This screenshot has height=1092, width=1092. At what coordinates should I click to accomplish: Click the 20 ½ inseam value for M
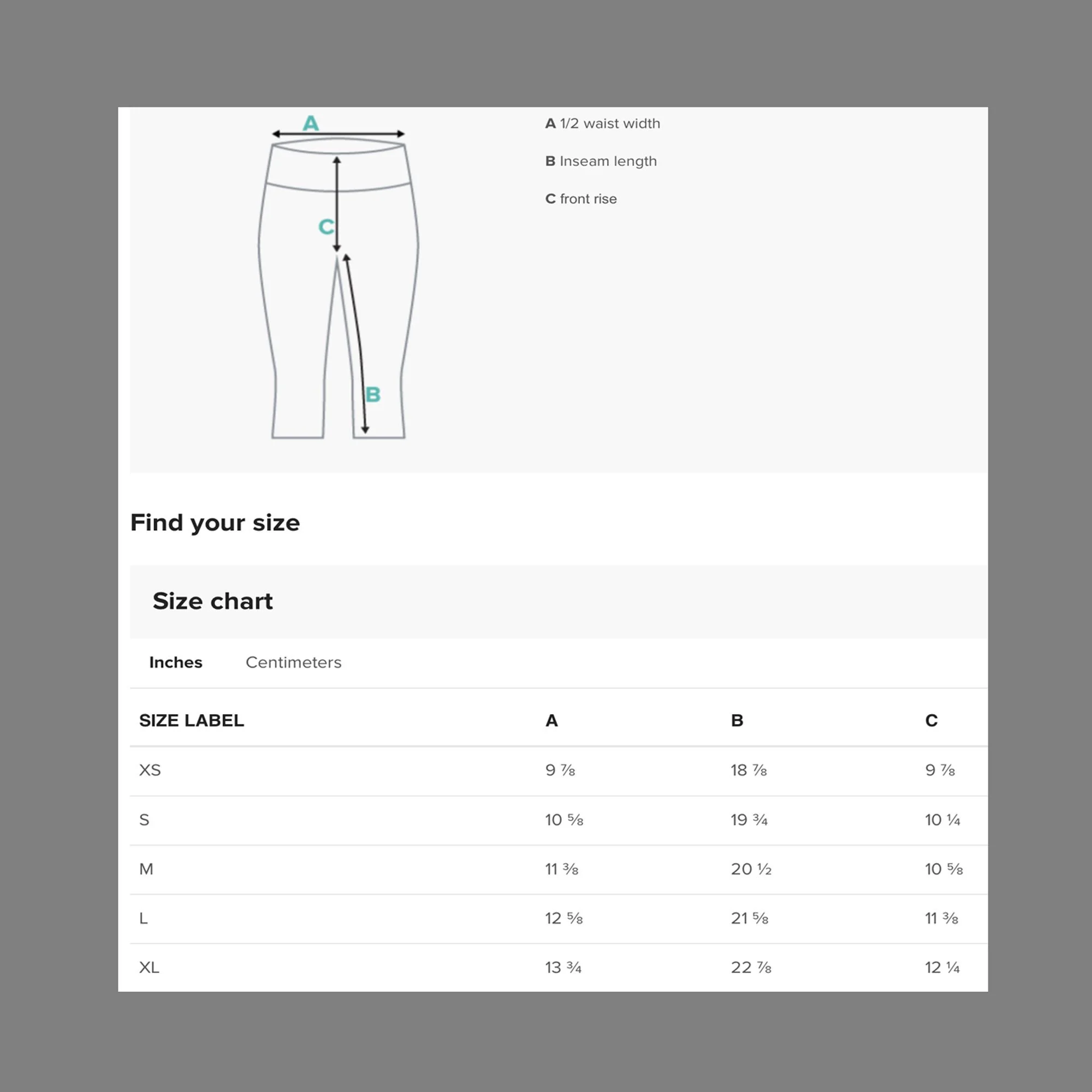point(751,869)
